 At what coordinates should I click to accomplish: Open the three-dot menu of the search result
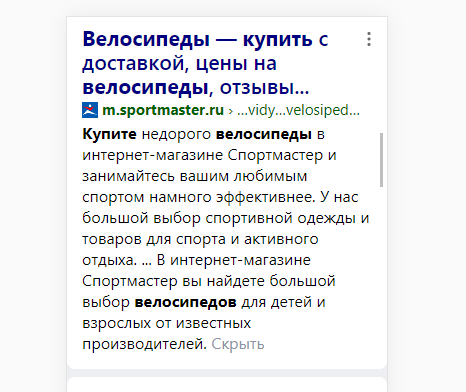point(369,39)
